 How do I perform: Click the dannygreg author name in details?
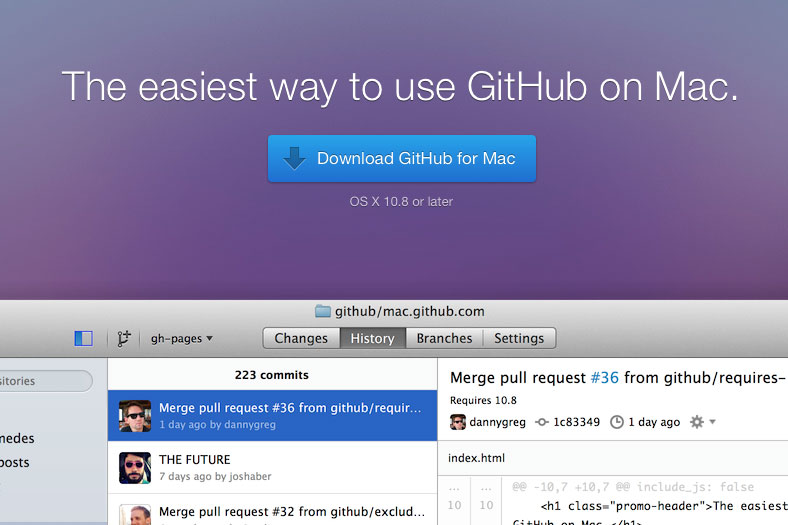tap(498, 422)
